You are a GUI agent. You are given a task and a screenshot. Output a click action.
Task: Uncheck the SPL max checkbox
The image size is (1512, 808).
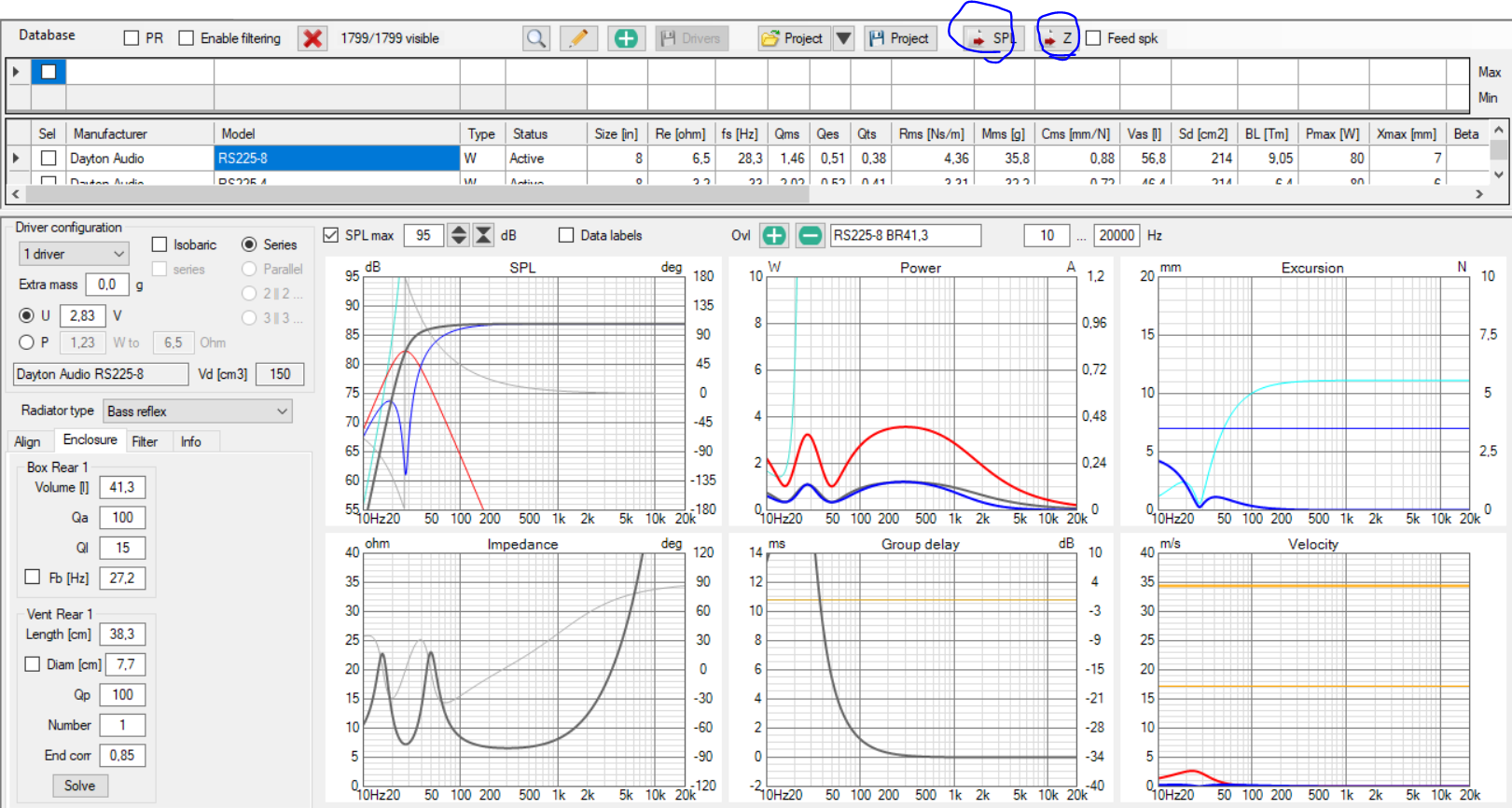pos(330,235)
